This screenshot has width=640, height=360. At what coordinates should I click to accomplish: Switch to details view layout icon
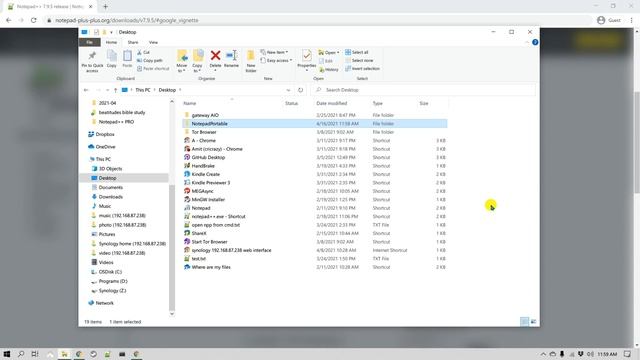(x=524, y=322)
